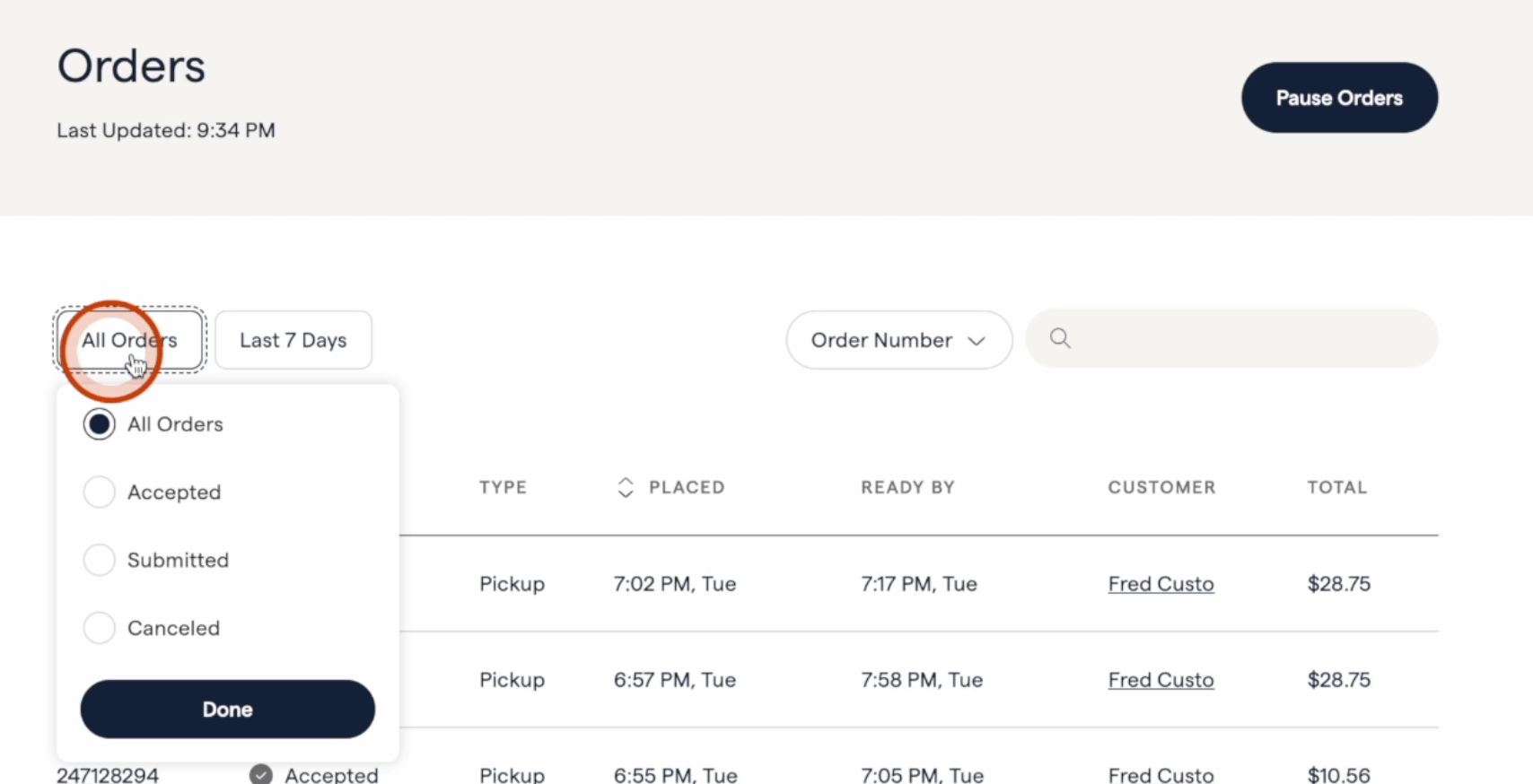The image size is (1533, 784).
Task: Click the Pause Orders button
Action: [x=1338, y=98]
